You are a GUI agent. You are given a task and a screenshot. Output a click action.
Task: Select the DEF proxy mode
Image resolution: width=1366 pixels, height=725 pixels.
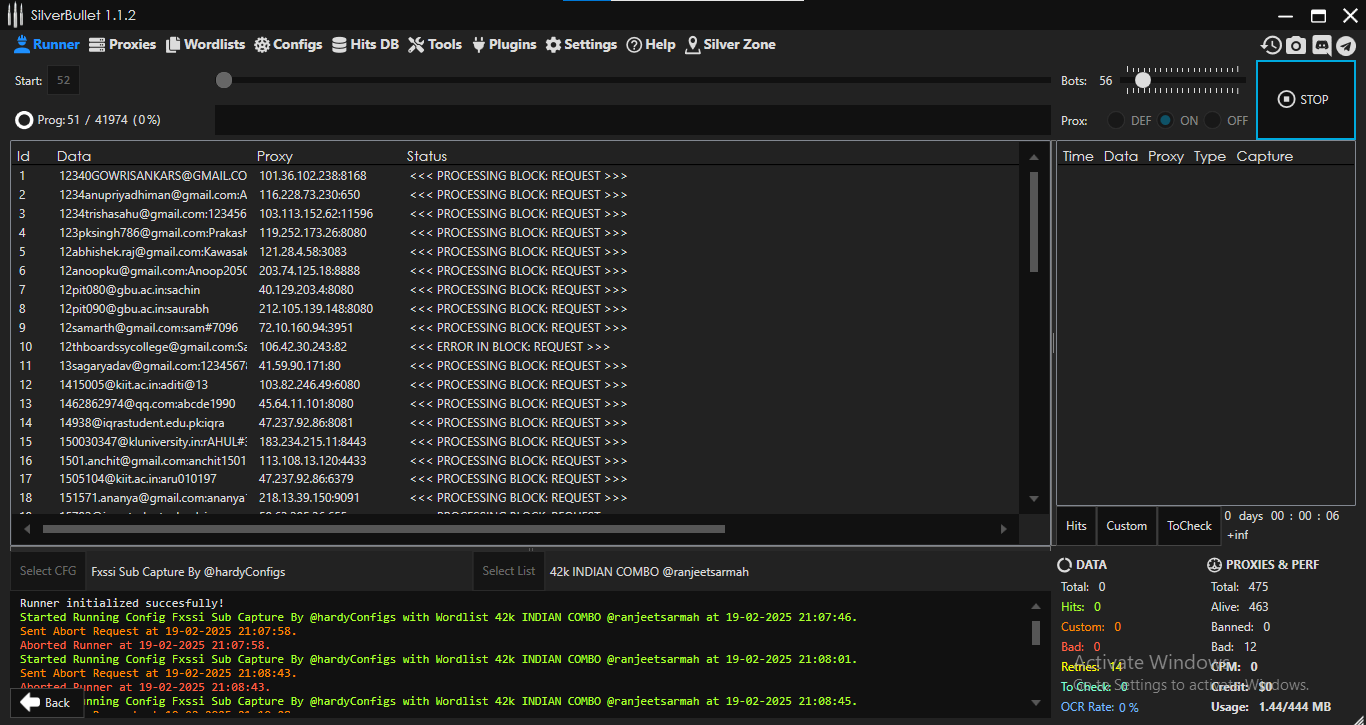tap(1116, 120)
